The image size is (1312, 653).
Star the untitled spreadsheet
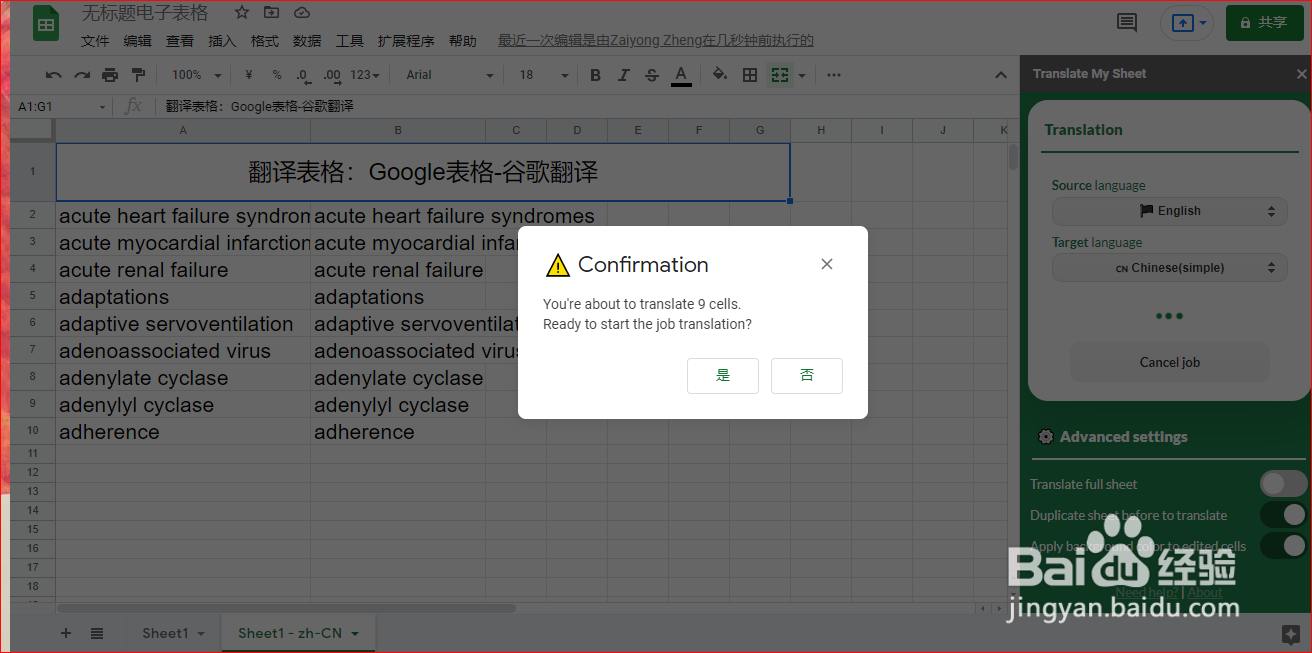[241, 13]
